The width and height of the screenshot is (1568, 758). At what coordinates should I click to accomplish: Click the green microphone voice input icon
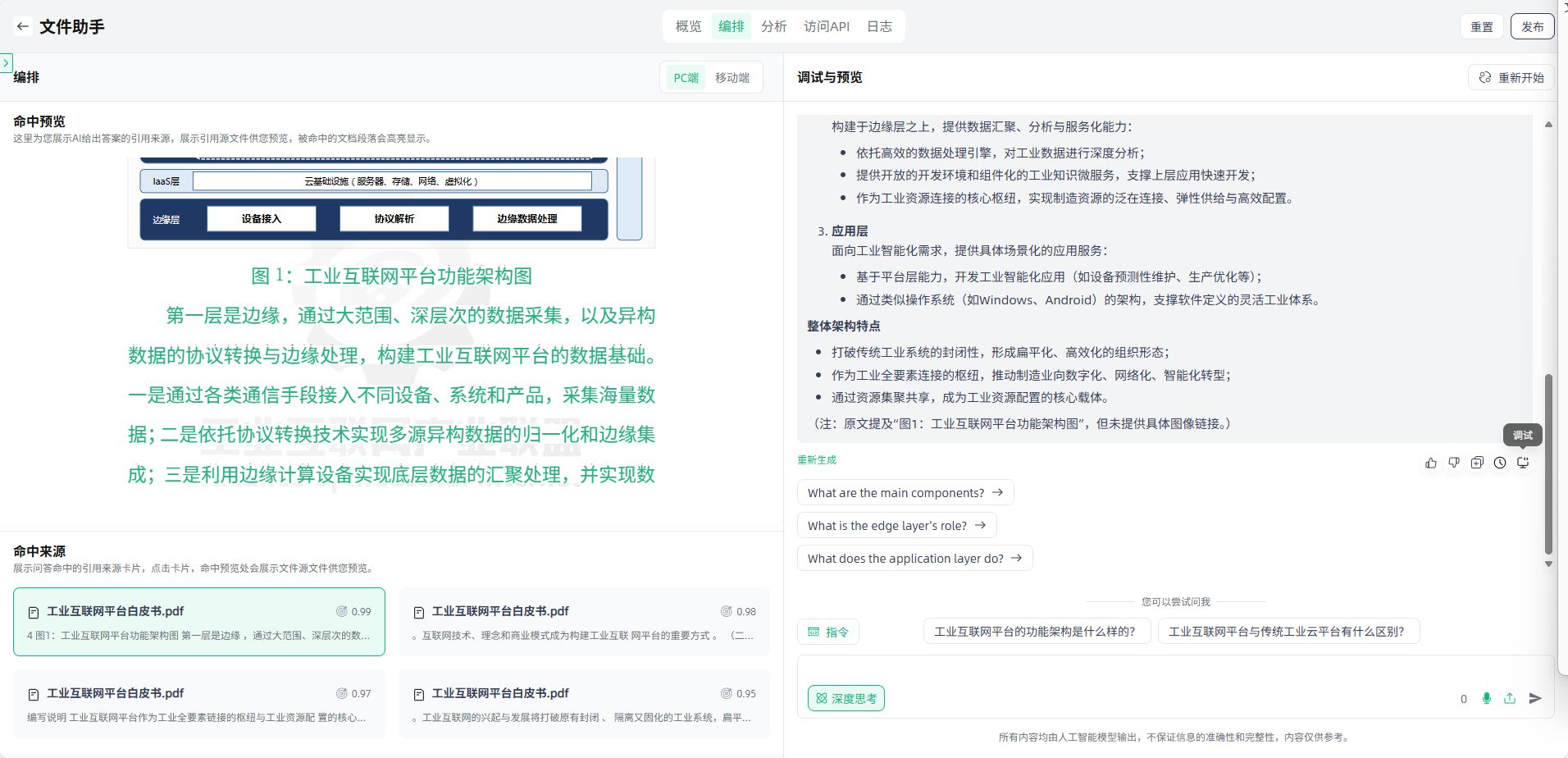click(x=1487, y=698)
